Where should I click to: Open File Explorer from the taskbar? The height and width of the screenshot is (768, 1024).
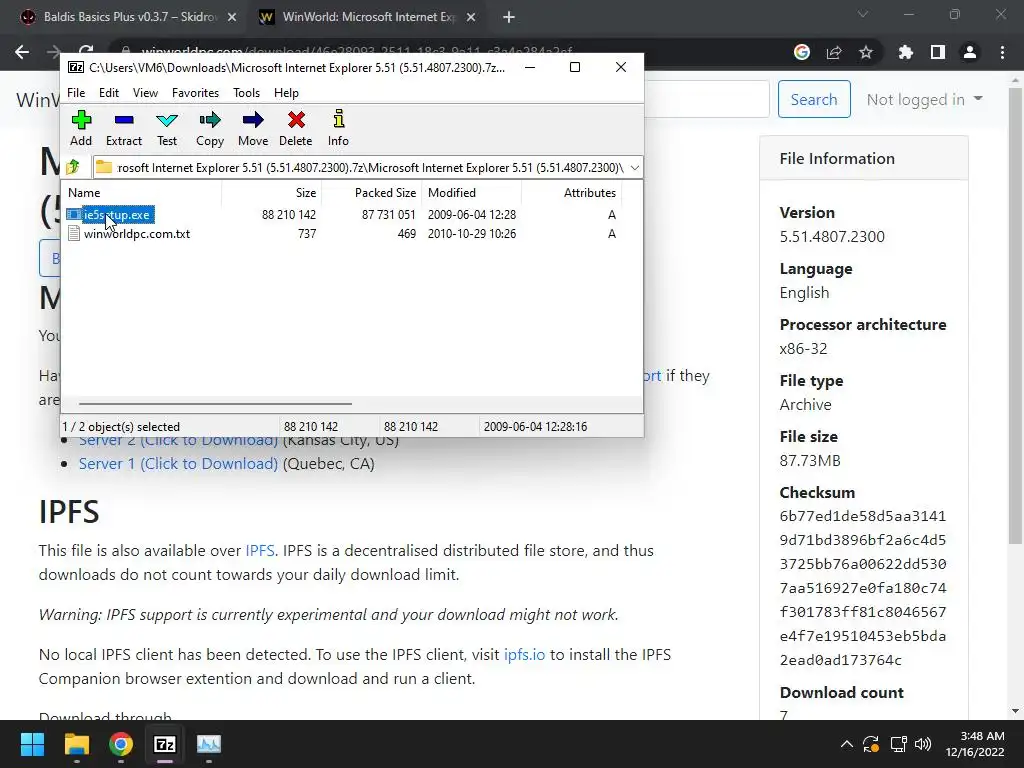point(76,744)
